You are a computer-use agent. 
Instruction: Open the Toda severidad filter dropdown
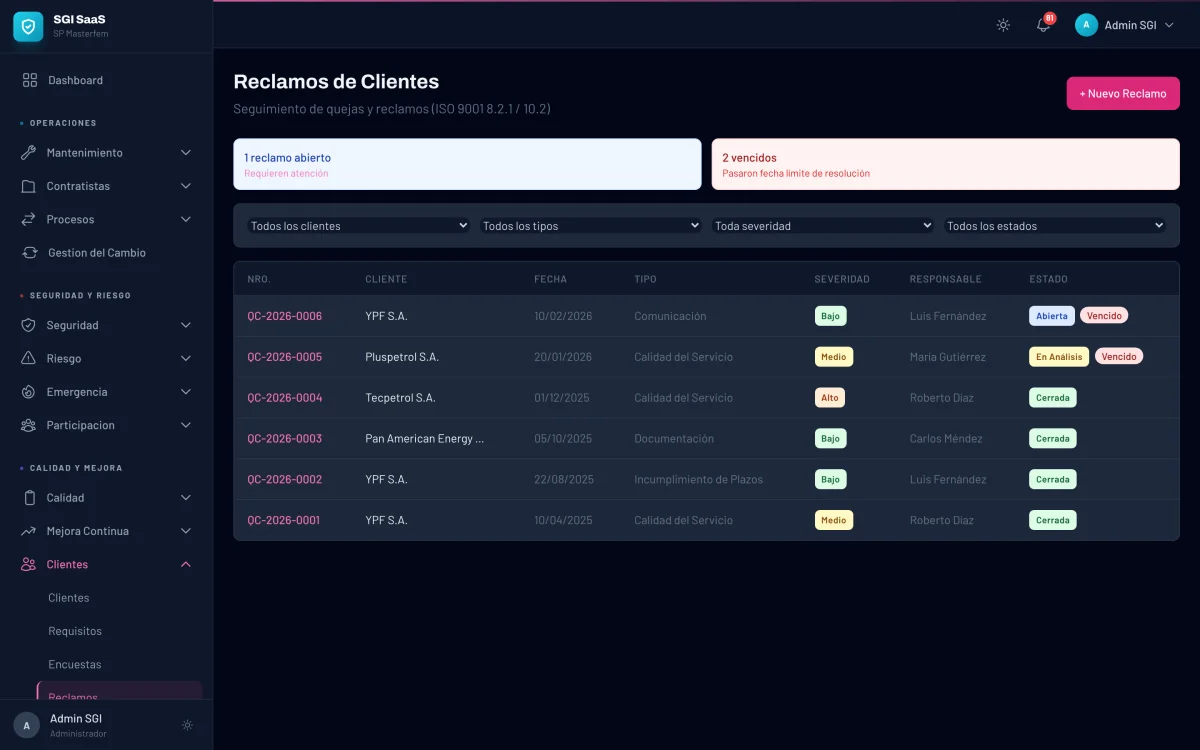coord(823,226)
